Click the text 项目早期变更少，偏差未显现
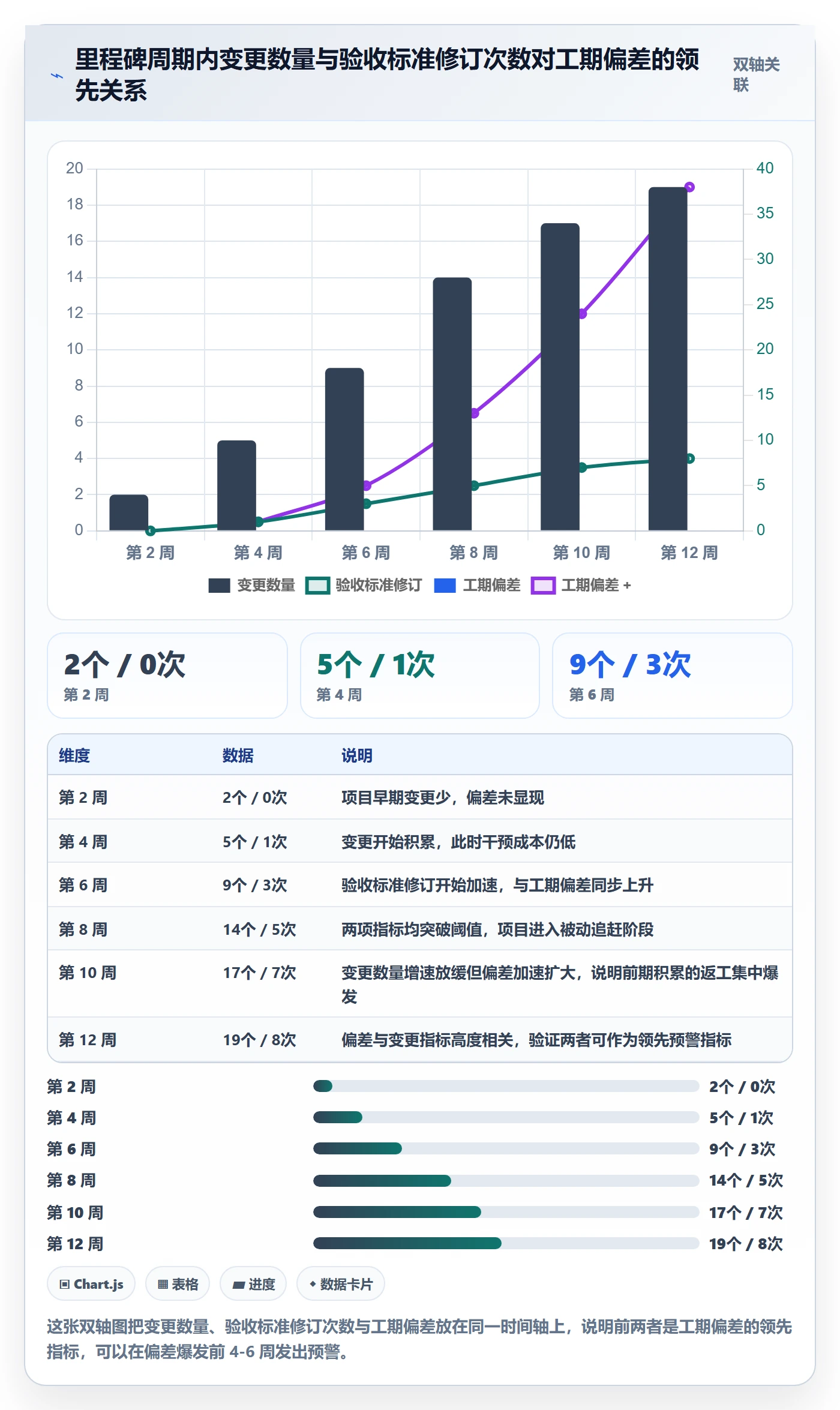The image size is (840, 1410). (x=443, y=797)
